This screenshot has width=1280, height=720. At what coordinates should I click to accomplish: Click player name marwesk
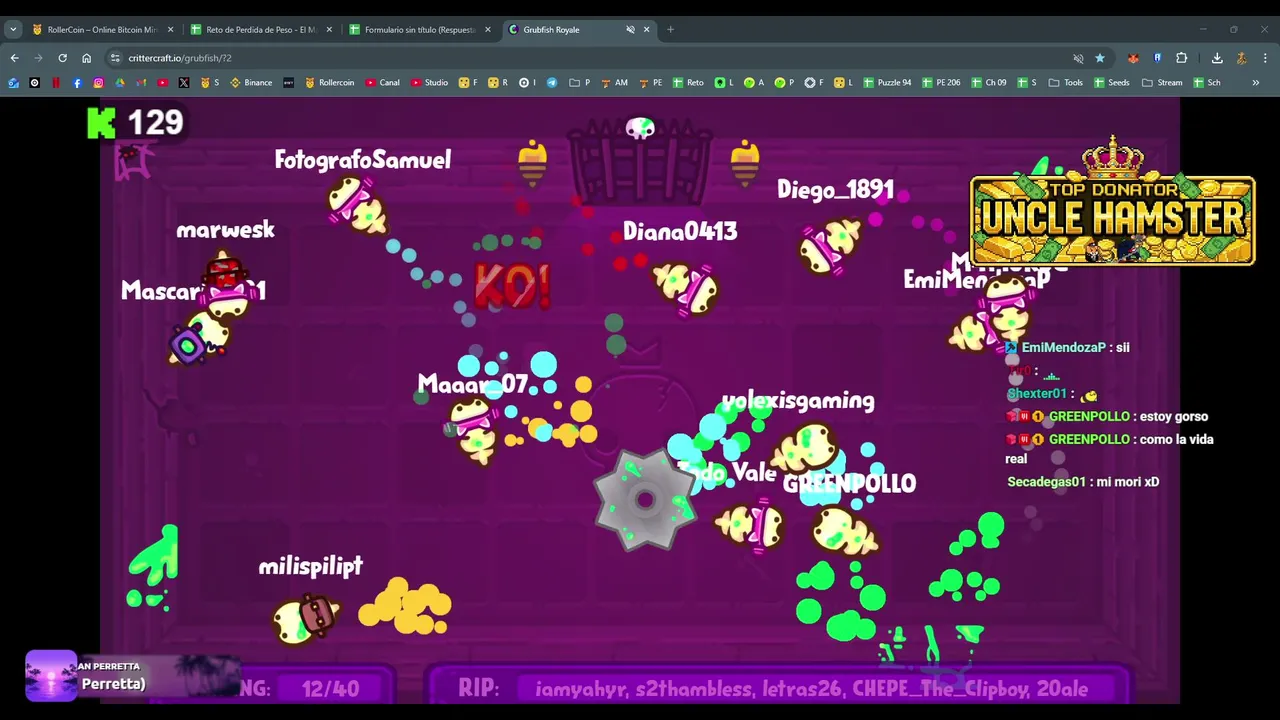point(226,231)
